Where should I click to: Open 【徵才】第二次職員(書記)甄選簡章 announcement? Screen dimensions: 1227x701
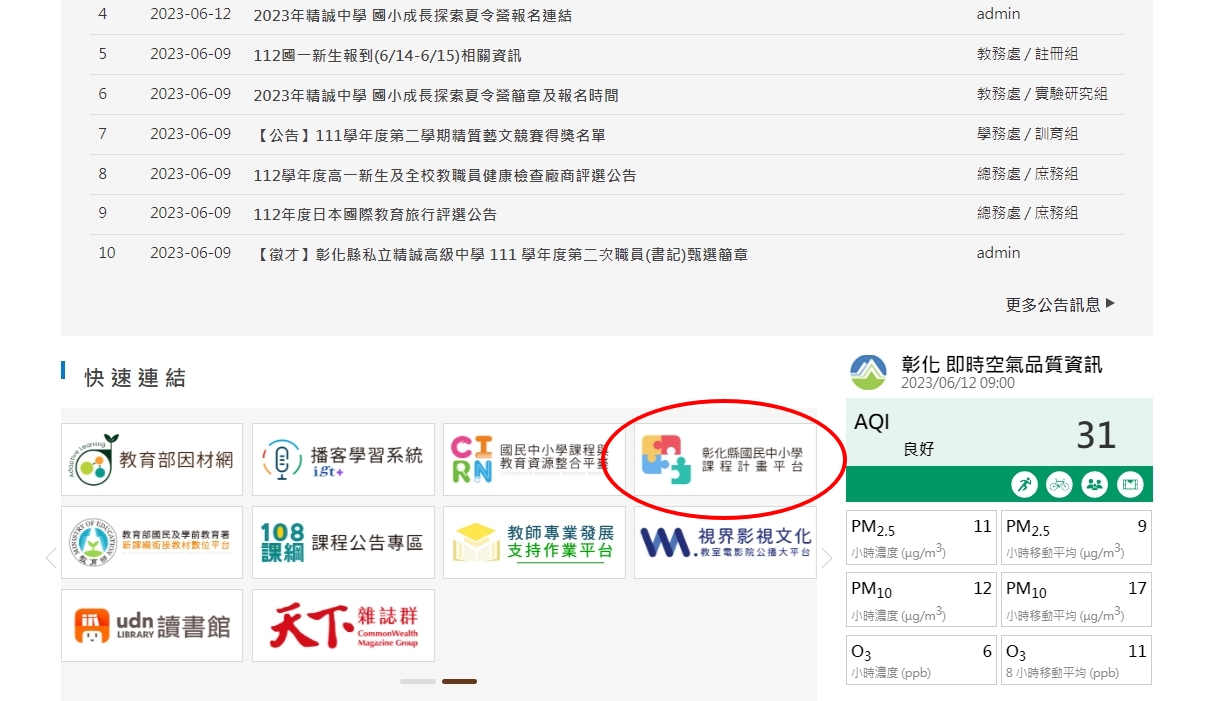[x=500, y=254]
